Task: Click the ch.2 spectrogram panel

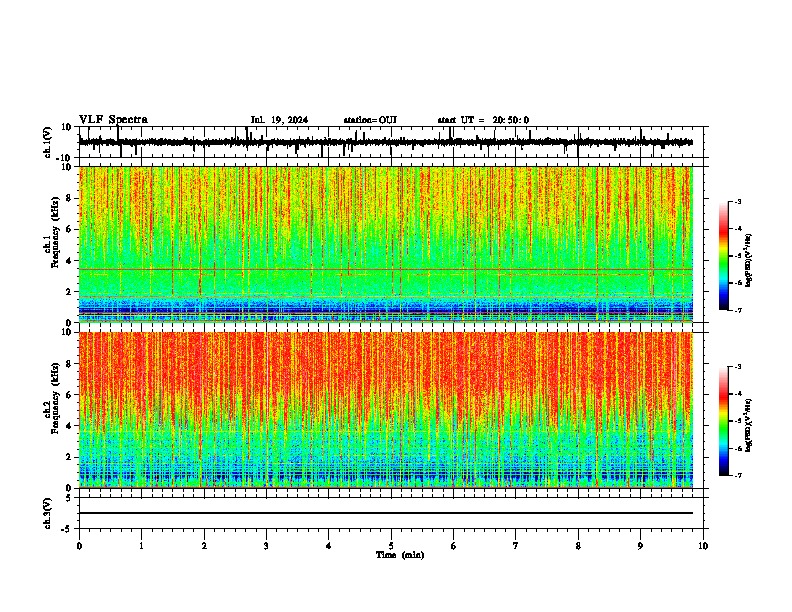Action: pos(385,410)
